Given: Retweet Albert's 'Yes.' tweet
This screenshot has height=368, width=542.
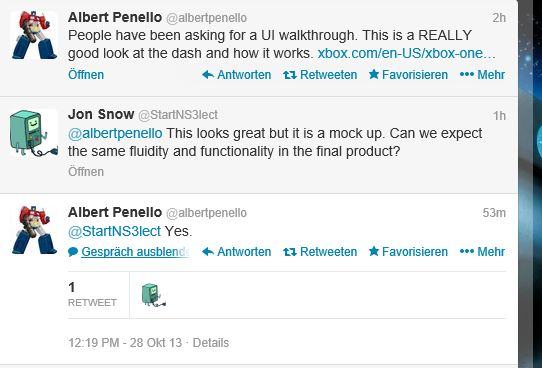Looking at the screenshot, I should click(x=320, y=252).
